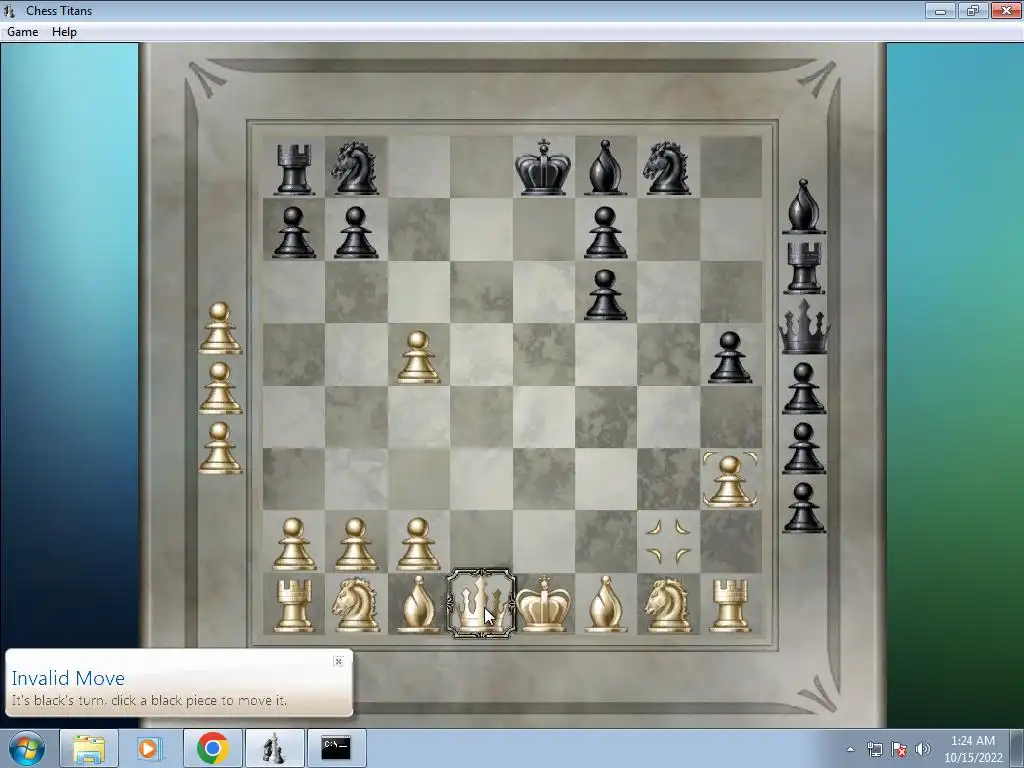1024x768 pixels.
Task: Show hidden system tray icons
Action: pyautogui.click(x=850, y=749)
